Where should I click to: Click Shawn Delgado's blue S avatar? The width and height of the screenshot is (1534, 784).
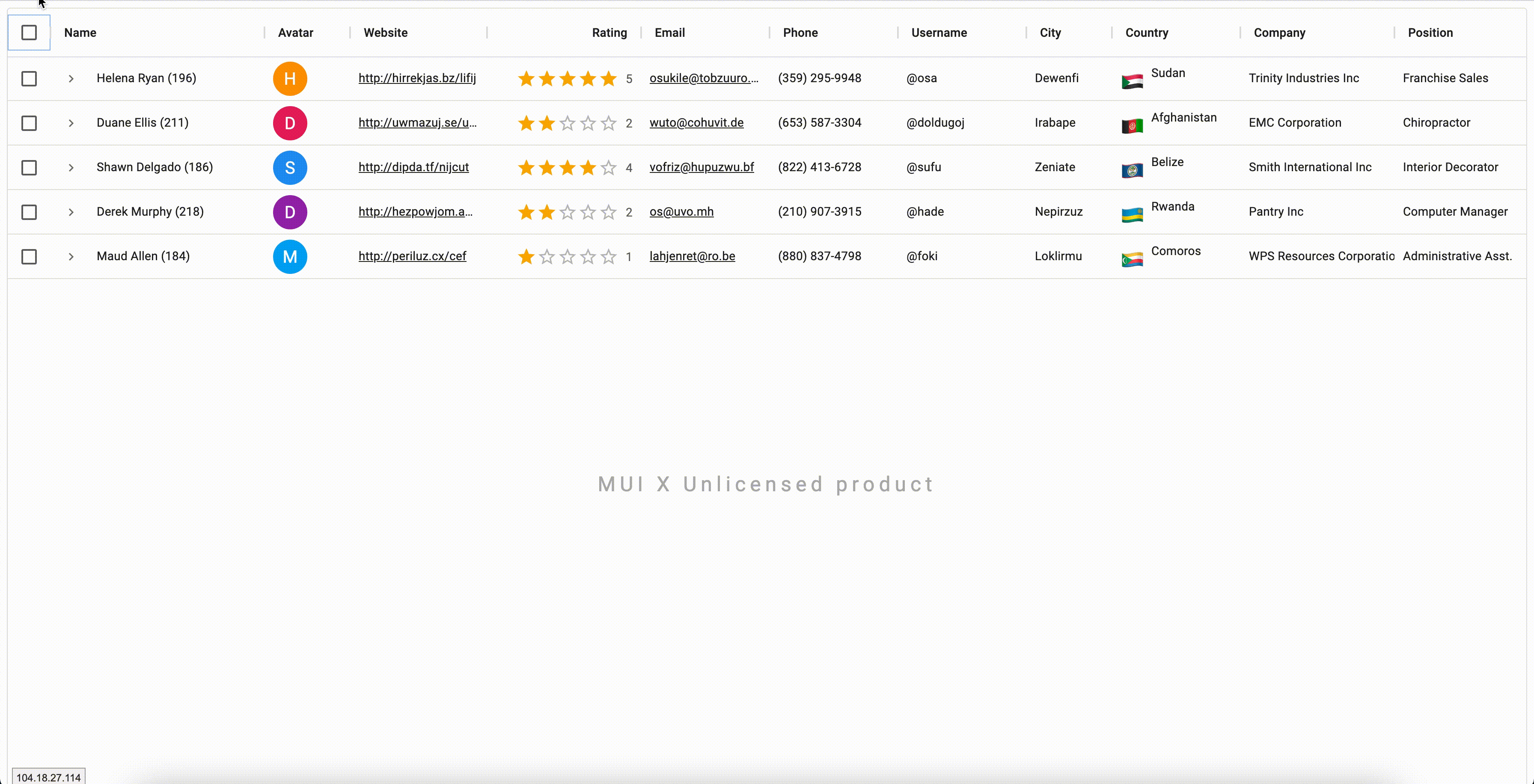coord(289,168)
